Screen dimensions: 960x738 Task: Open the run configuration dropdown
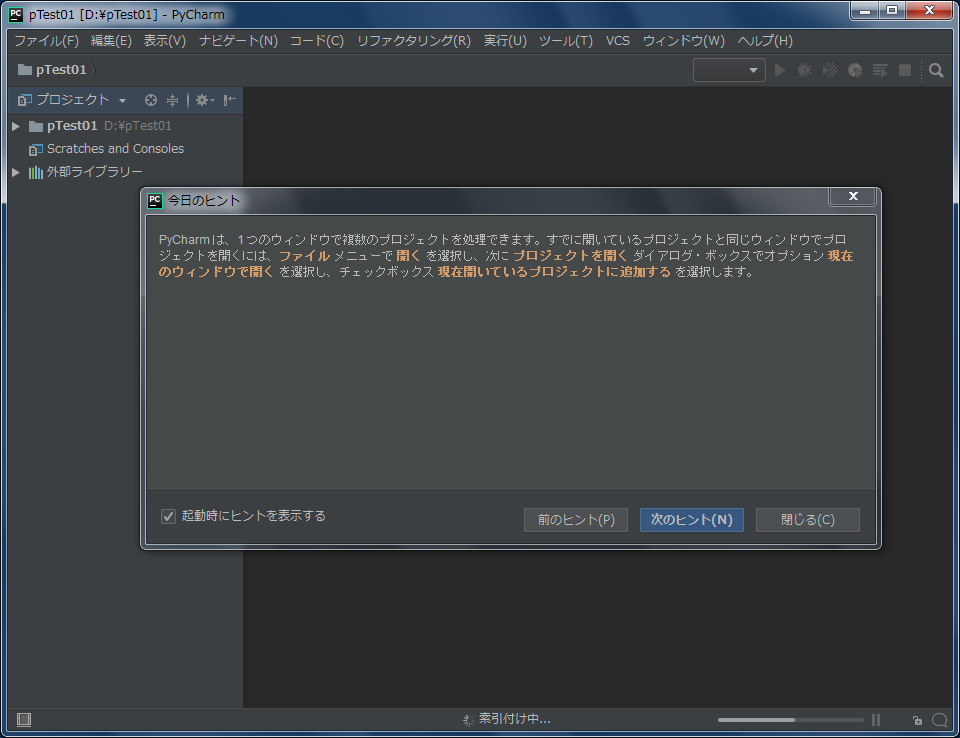[x=729, y=70]
